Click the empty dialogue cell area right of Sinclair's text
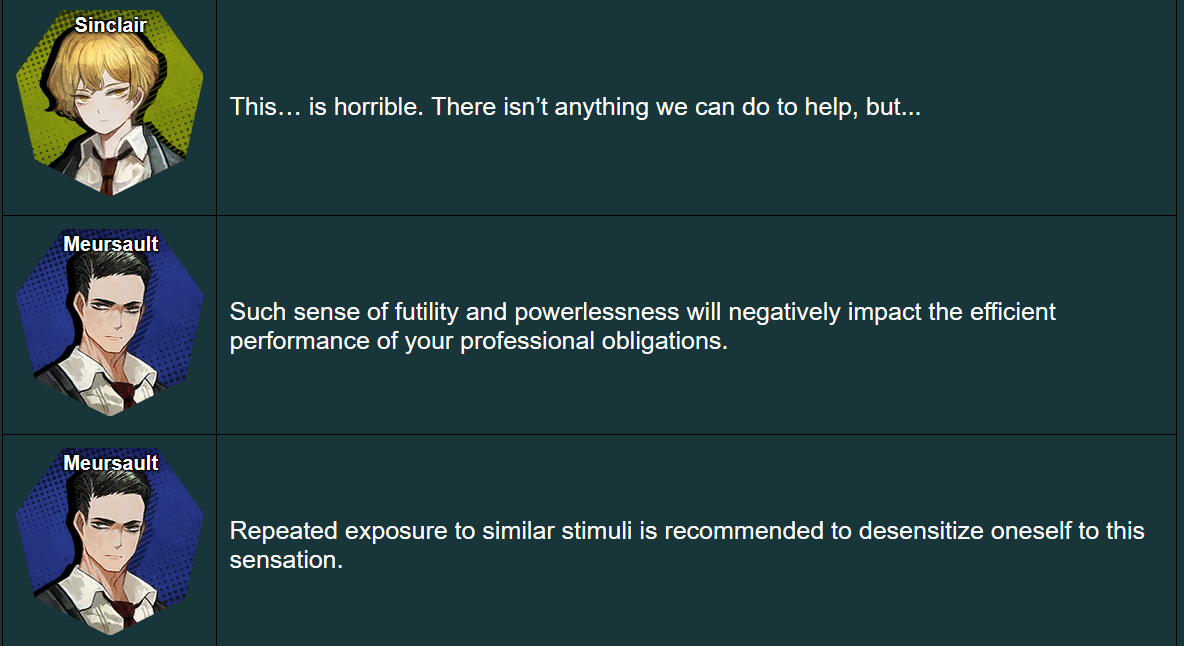The image size is (1184, 646). pos(1050,106)
